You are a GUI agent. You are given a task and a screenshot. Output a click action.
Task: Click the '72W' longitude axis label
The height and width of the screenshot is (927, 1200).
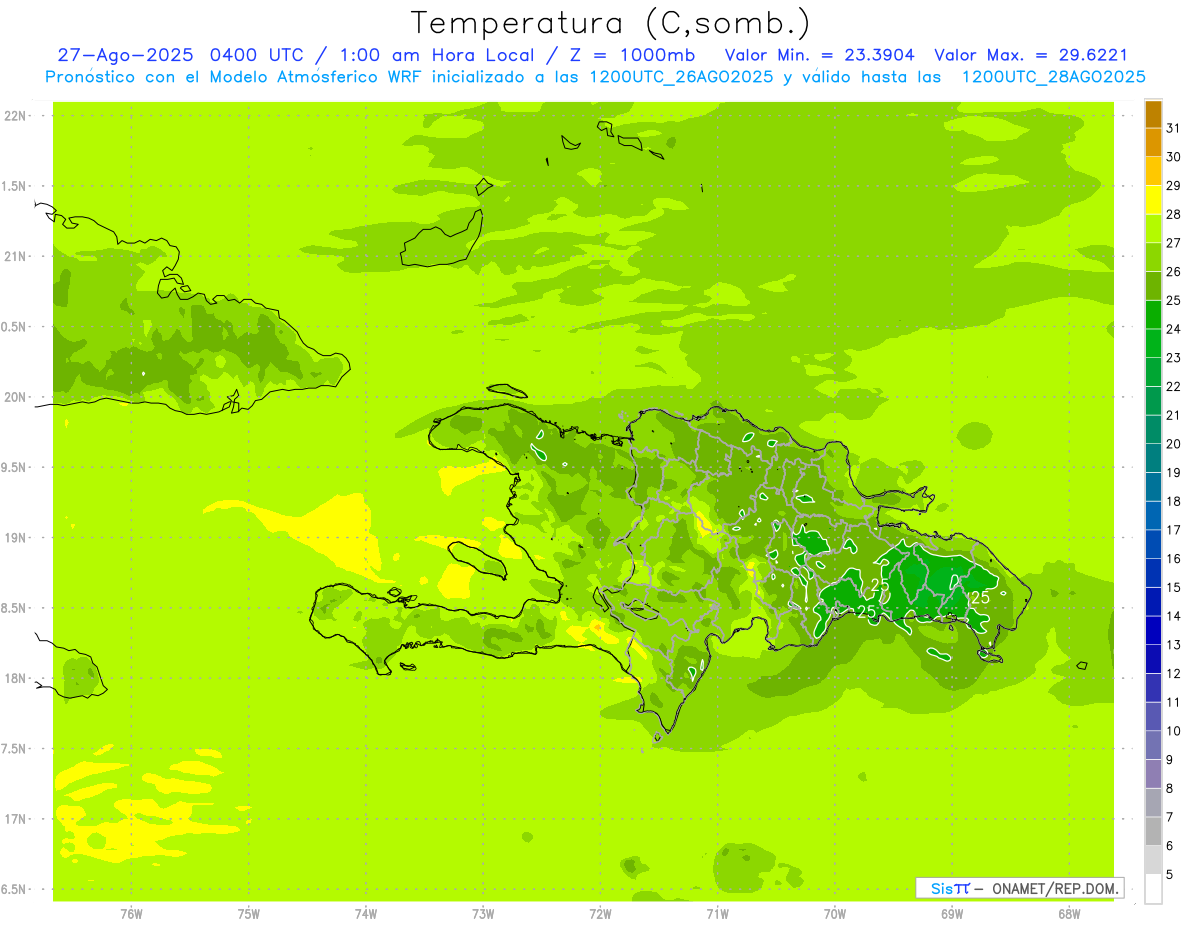tap(600, 913)
